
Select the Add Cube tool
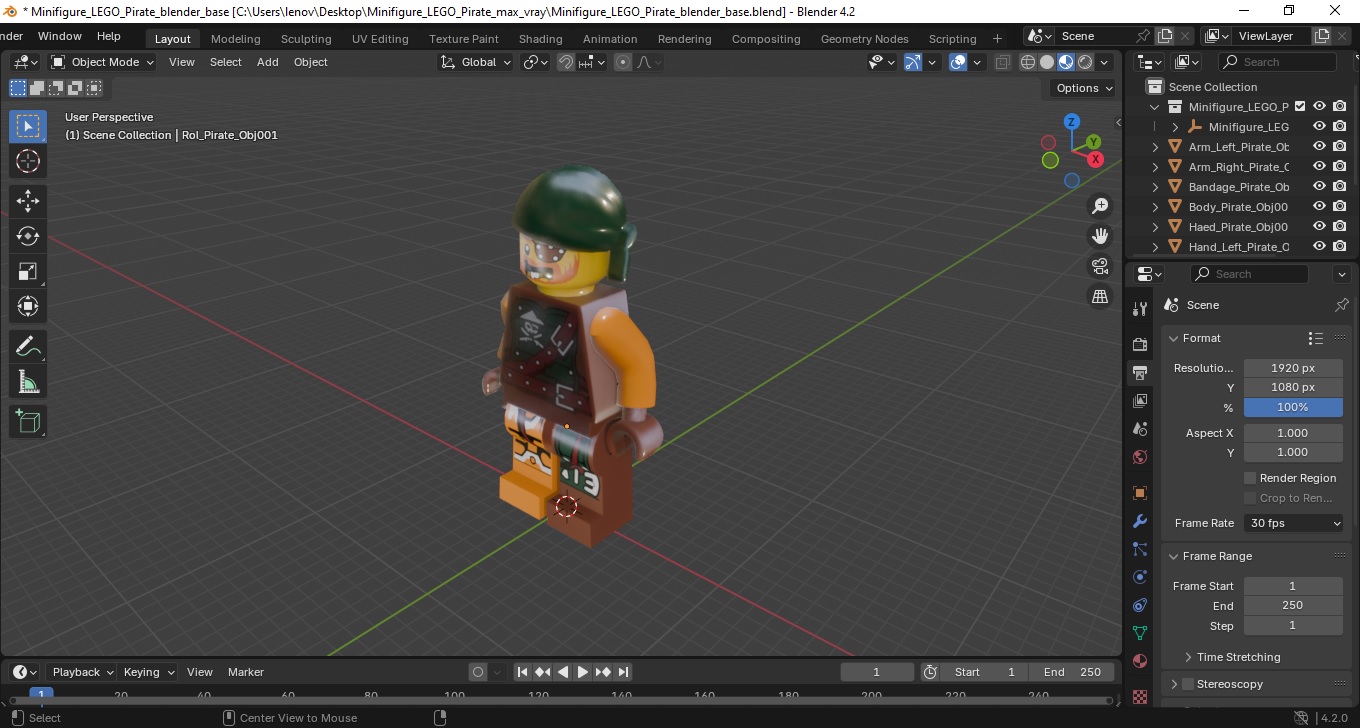pos(28,422)
